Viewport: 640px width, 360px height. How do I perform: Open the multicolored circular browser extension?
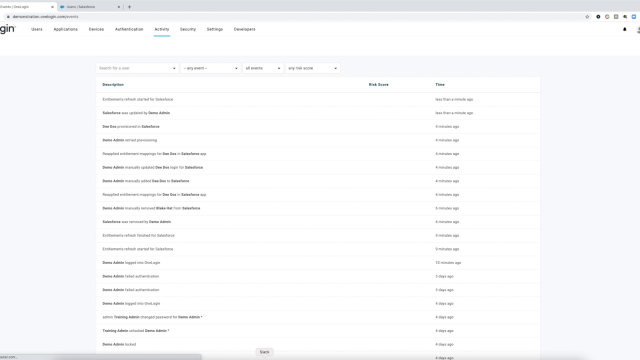607,17
